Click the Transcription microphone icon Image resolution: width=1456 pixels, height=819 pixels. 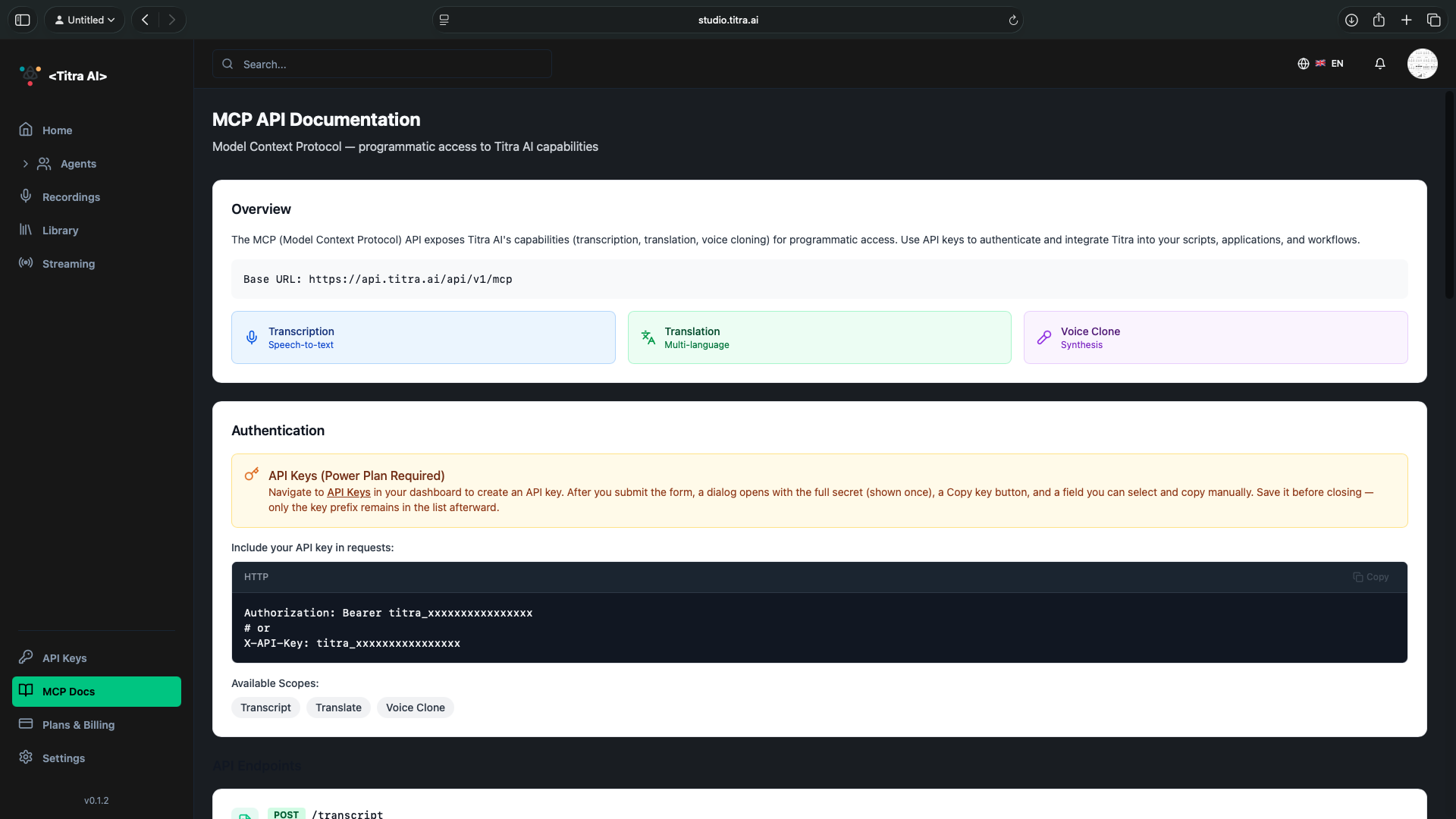pos(252,337)
